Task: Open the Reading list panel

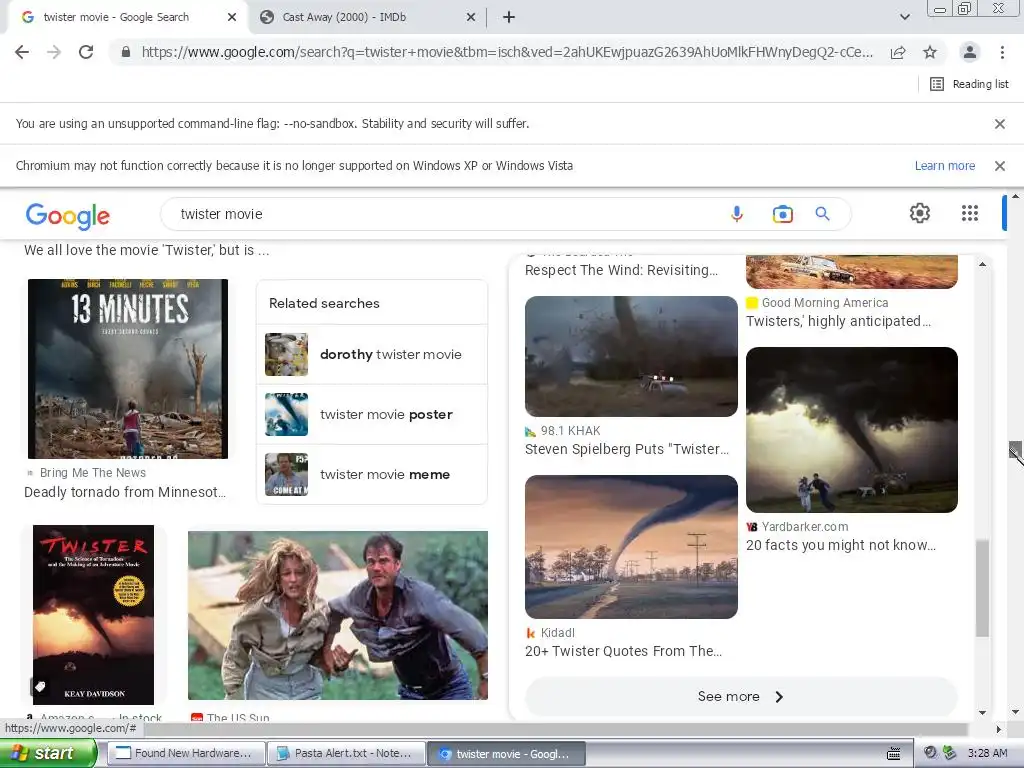Action: click(x=969, y=84)
